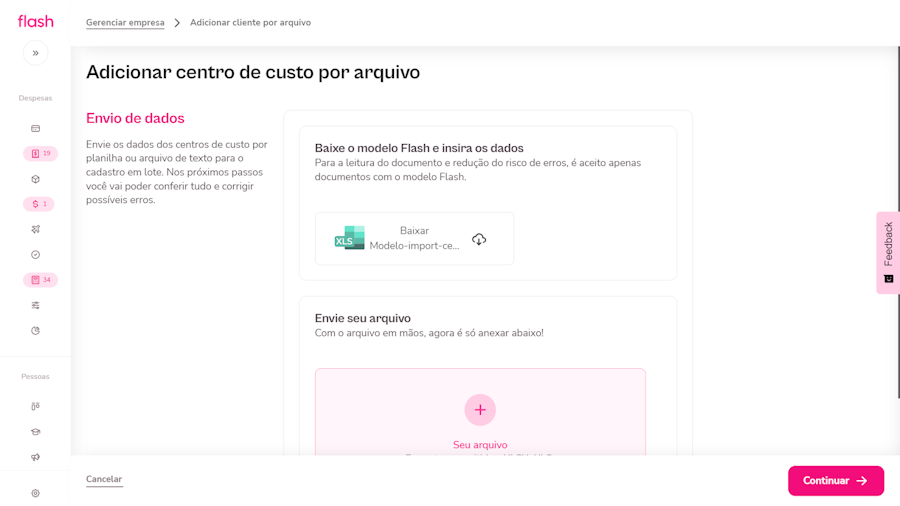Screen dimensions: 900x506
Task: Open the dollar sign item with badge 1
Action: [38, 204]
